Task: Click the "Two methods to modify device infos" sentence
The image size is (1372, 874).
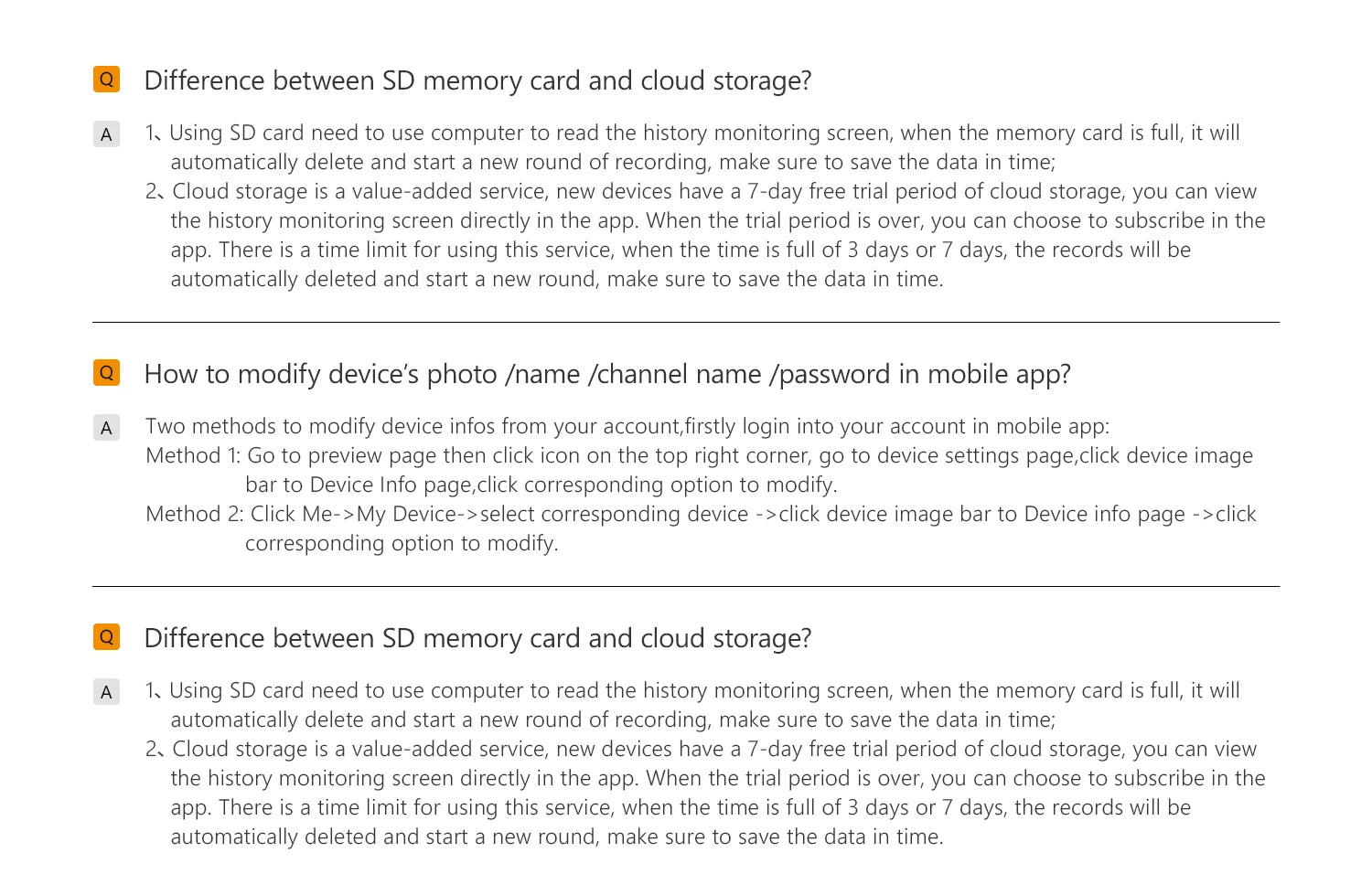Action: pyautogui.click(x=627, y=426)
